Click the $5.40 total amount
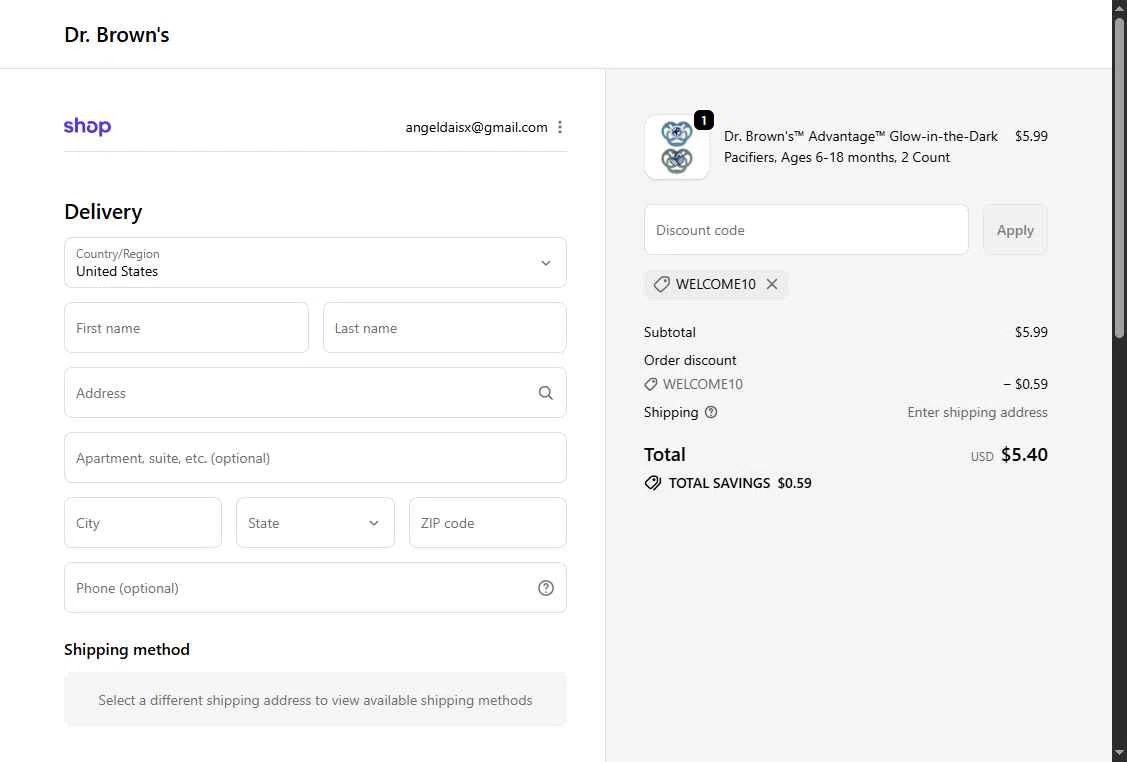 coord(1024,454)
